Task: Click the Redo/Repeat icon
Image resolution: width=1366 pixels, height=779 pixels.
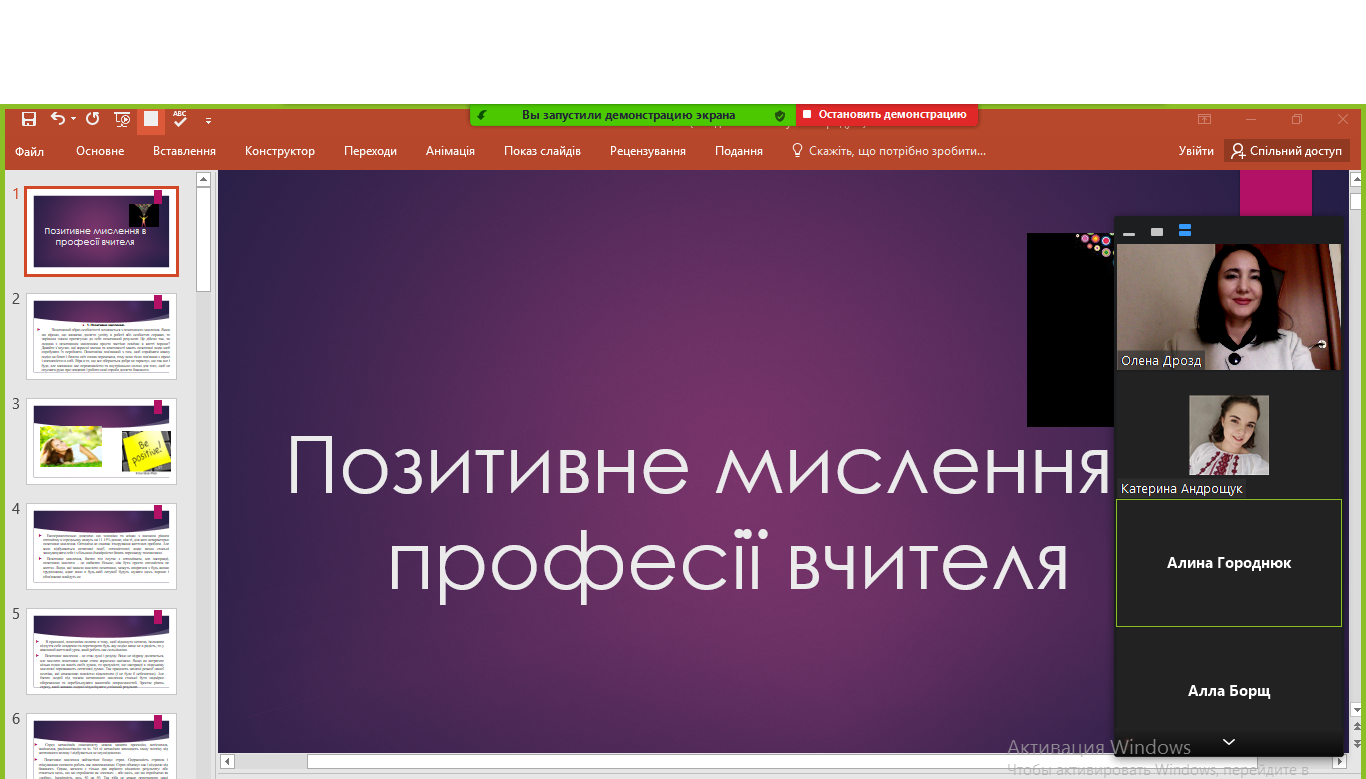Action: (92, 119)
